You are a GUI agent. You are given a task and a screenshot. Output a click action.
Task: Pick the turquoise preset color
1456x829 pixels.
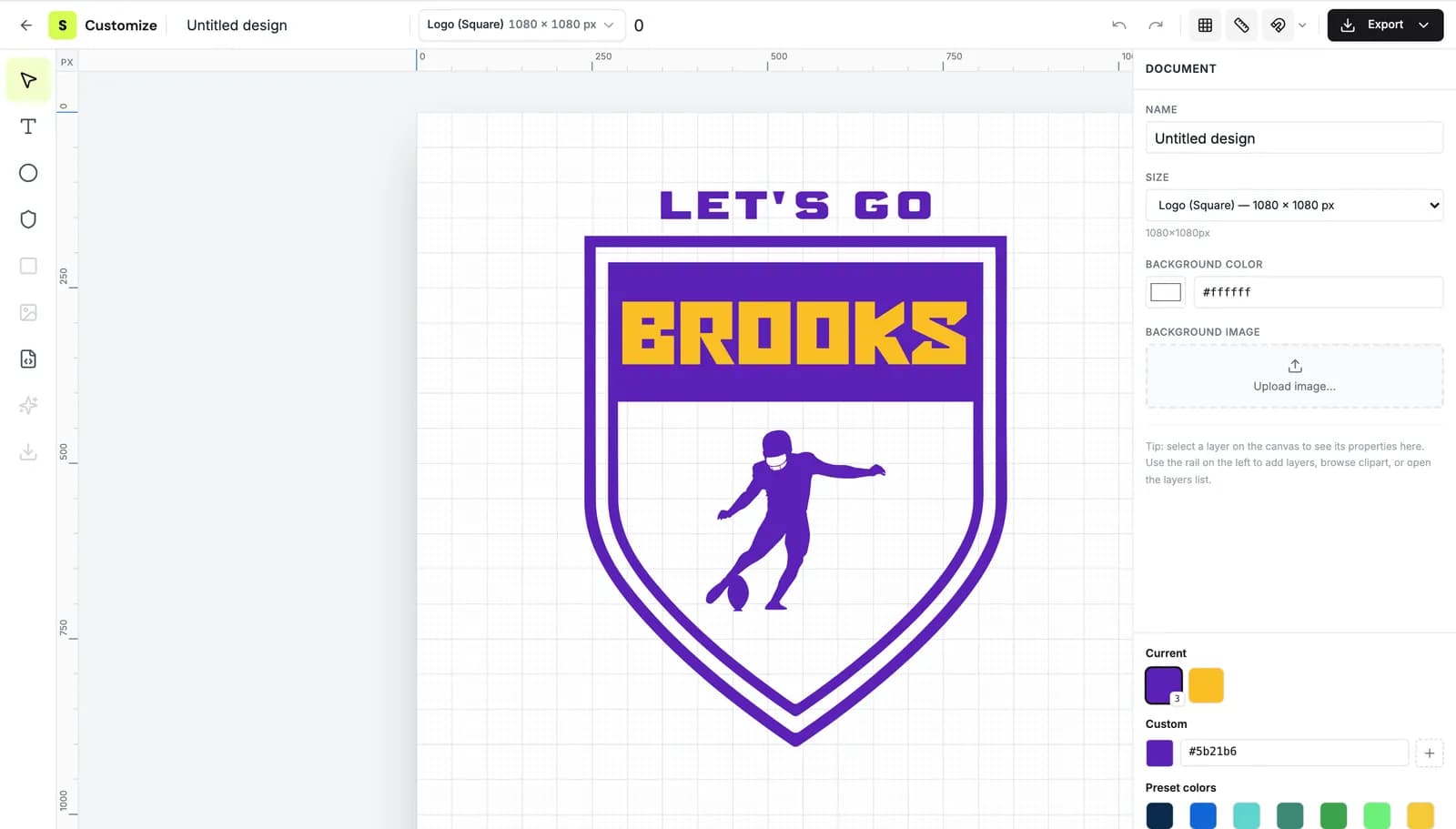(x=1247, y=815)
